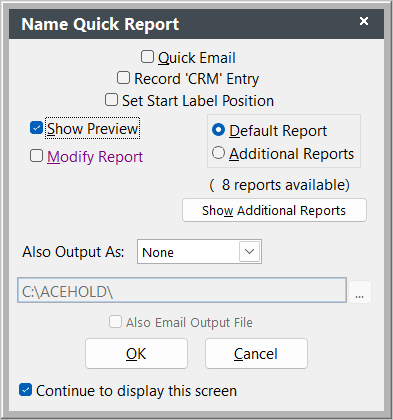Cancel the Name Quick Report dialog

click(x=256, y=354)
